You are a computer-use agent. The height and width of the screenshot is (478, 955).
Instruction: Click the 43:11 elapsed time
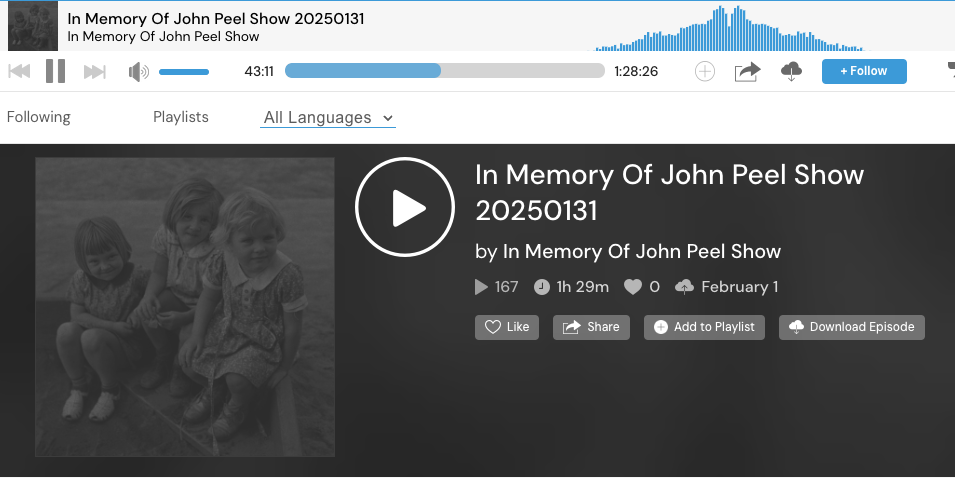pyautogui.click(x=259, y=71)
